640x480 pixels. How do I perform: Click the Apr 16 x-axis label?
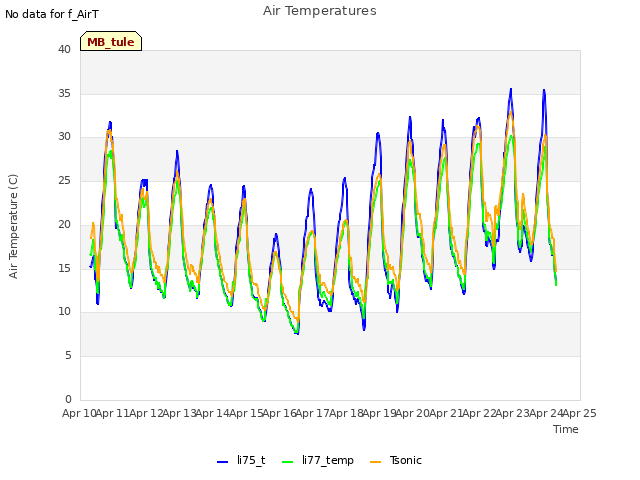279,413
